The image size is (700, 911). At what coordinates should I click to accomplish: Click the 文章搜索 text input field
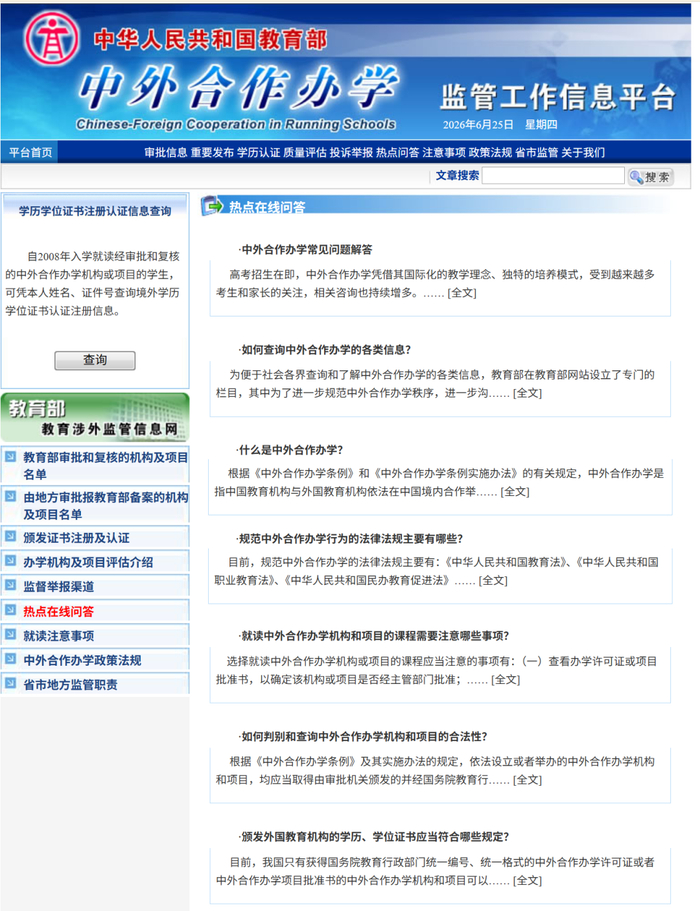(553, 175)
